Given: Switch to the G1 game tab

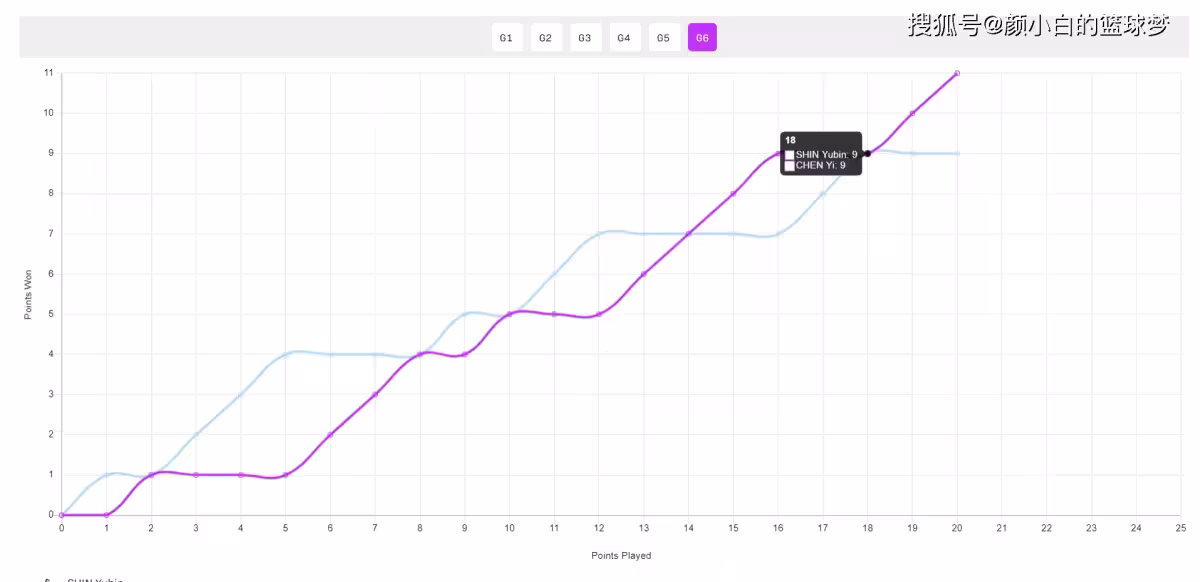Looking at the screenshot, I should (x=506, y=38).
